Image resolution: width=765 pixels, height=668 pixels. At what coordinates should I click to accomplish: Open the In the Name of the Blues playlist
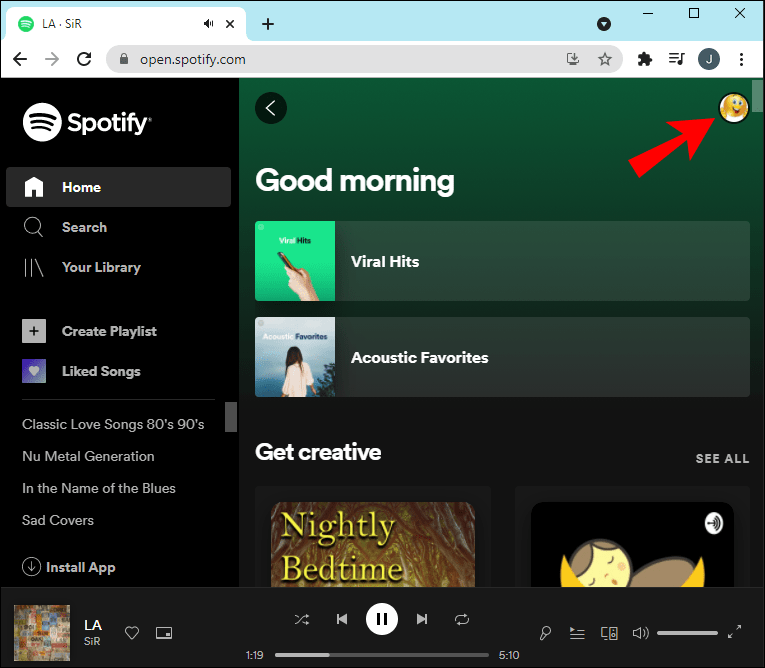point(99,488)
